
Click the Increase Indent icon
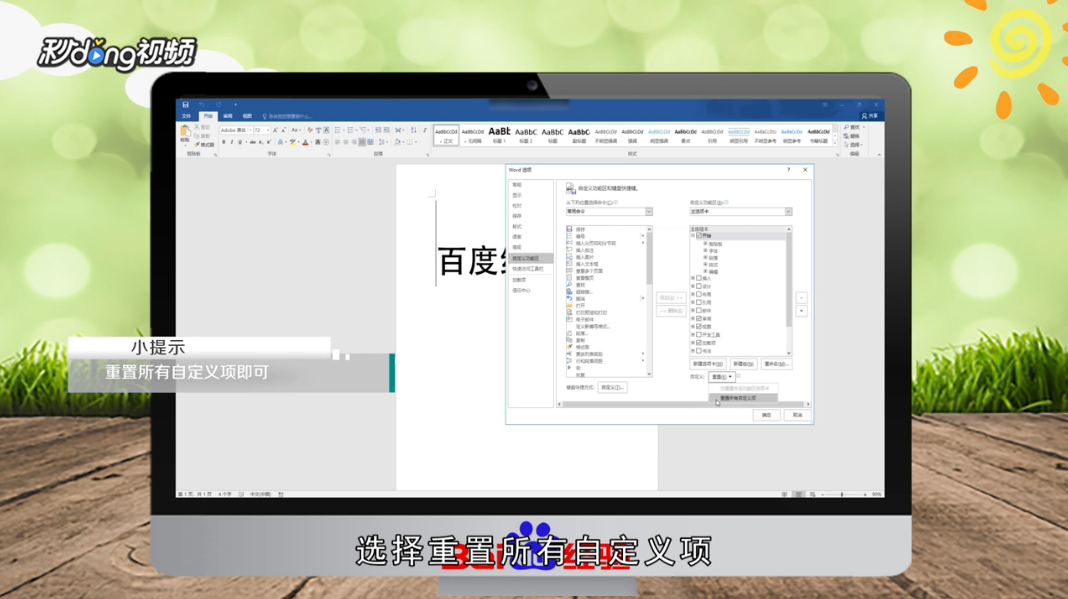(386, 130)
